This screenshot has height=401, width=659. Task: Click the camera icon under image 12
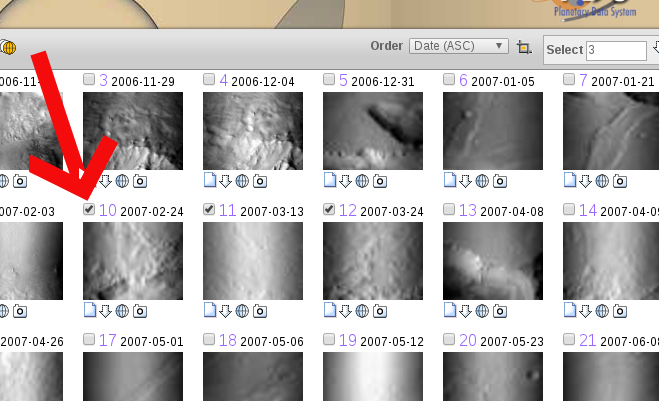(380, 311)
